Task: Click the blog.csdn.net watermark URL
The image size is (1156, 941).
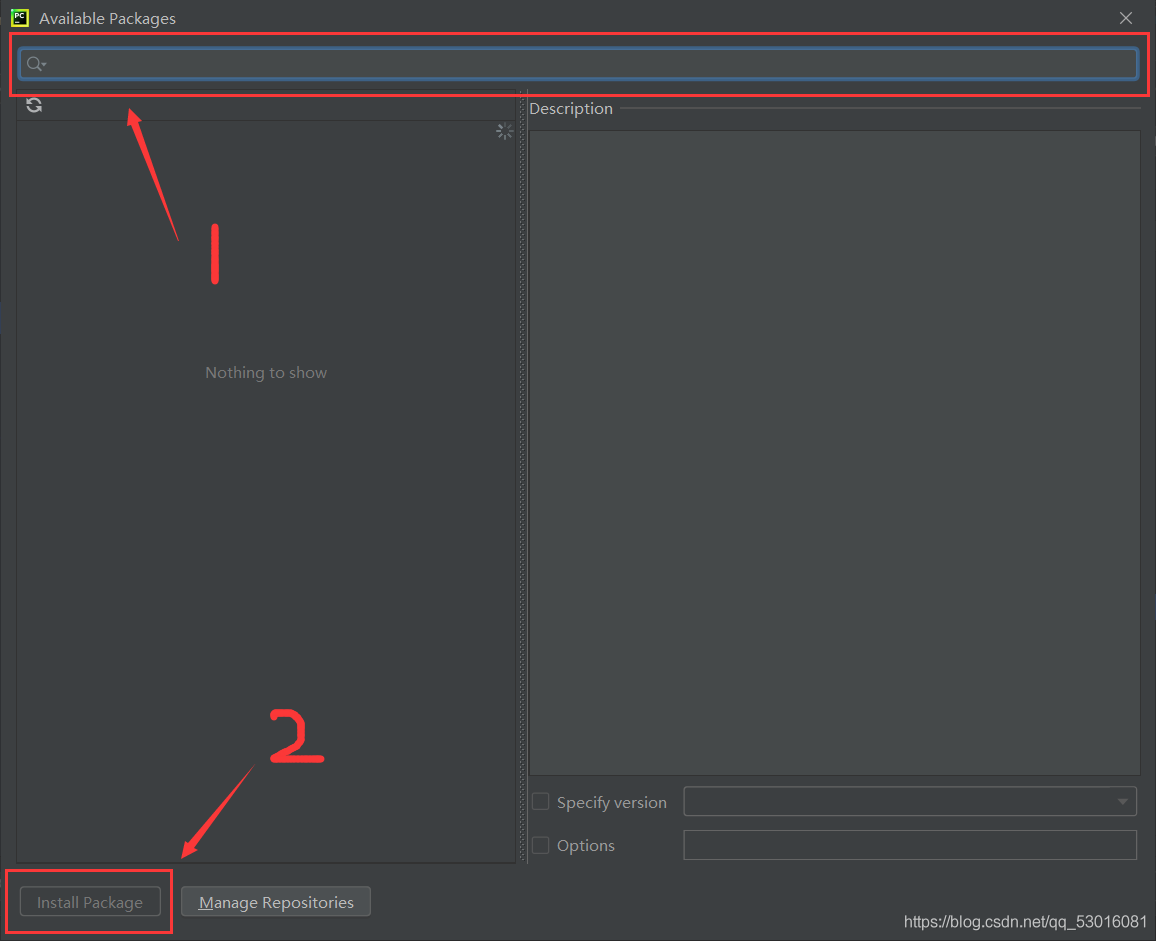Action: [1025, 921]
